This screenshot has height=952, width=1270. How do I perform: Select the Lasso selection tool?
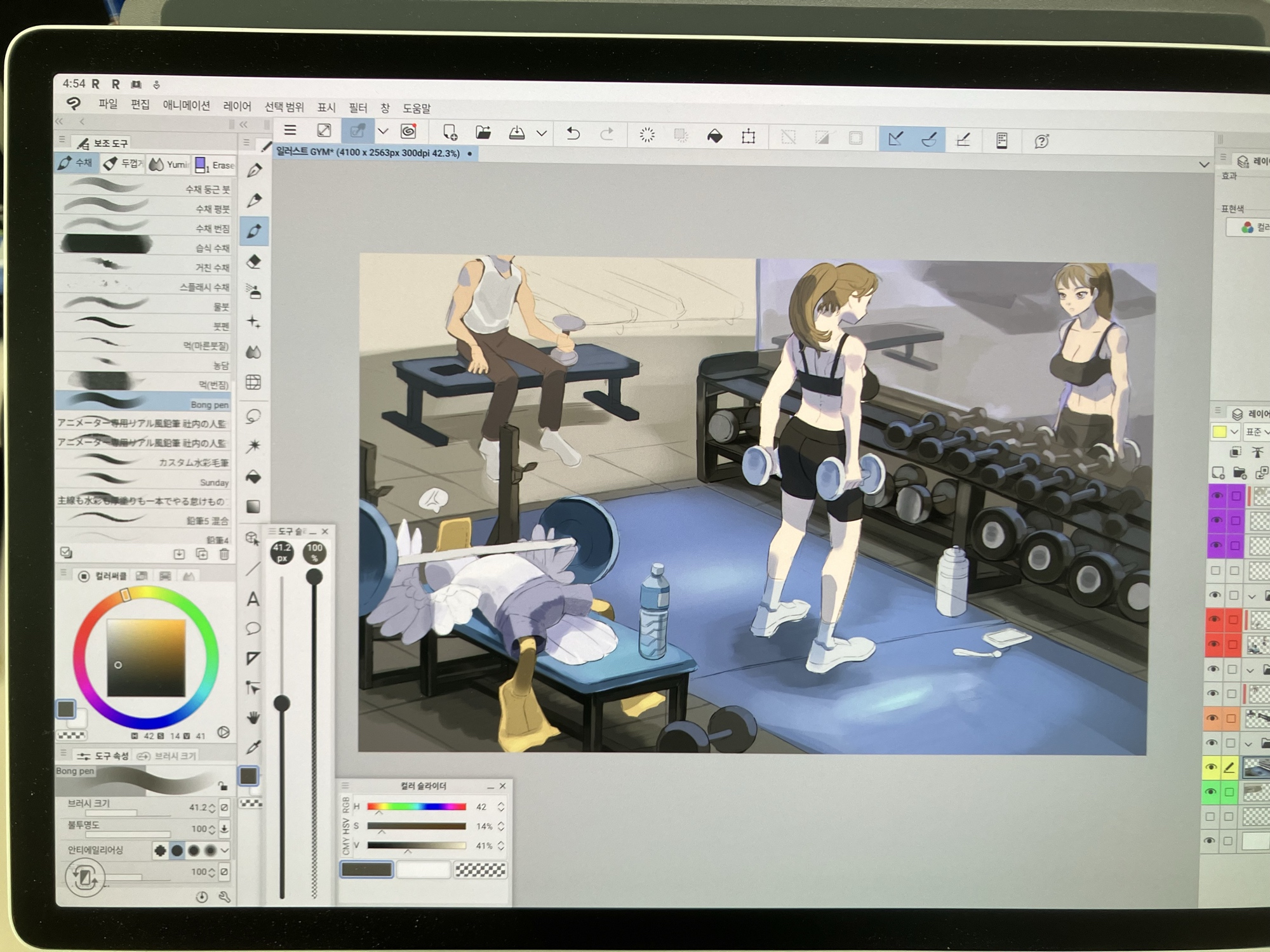pyautogui.click(x=253, y=417)
